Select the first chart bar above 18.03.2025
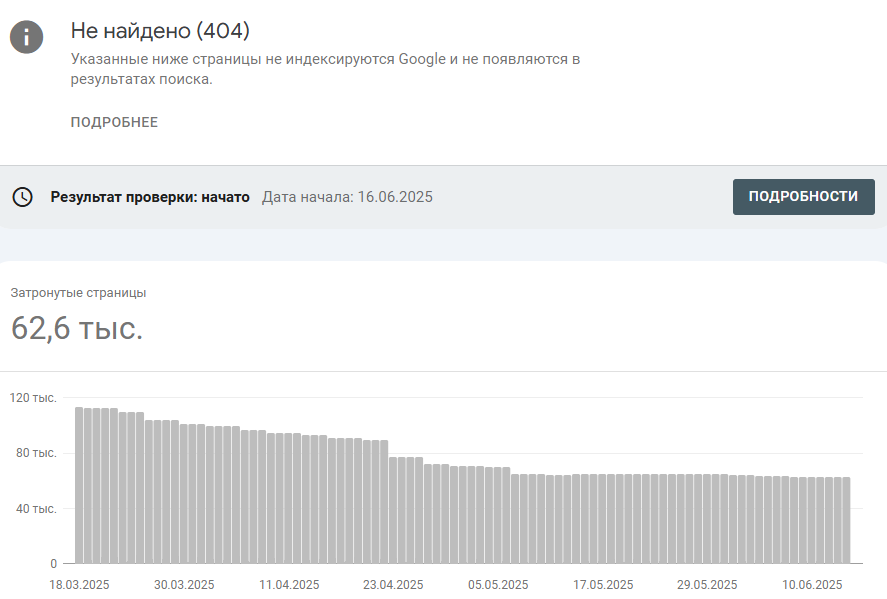Image resolution: width=887 pixels, height=599 pixels. click(x=79, y=485)
